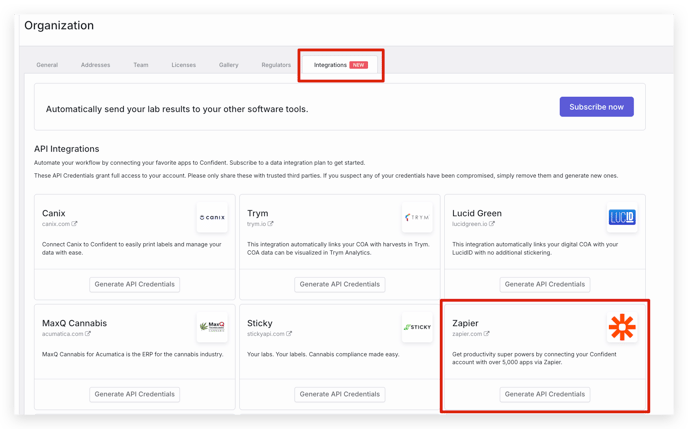Open the stickyapi.com link
Screen dimensions: 688x429
269,334
